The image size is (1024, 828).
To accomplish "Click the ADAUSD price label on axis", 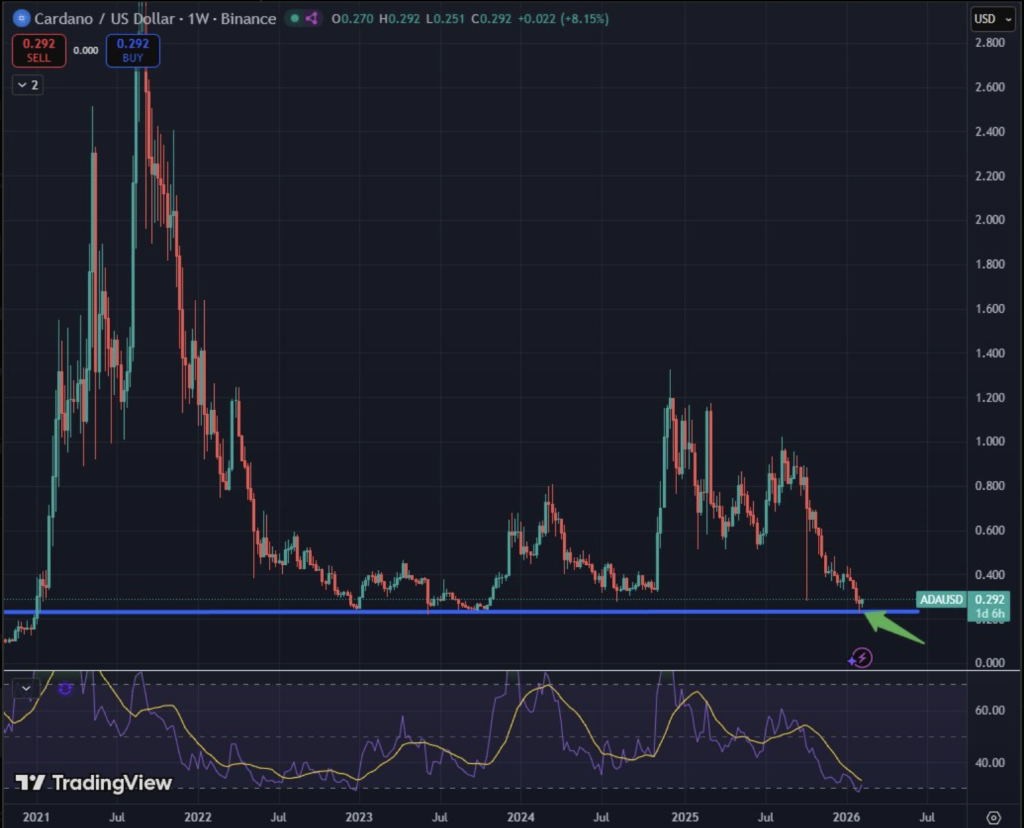I will 940,600.
